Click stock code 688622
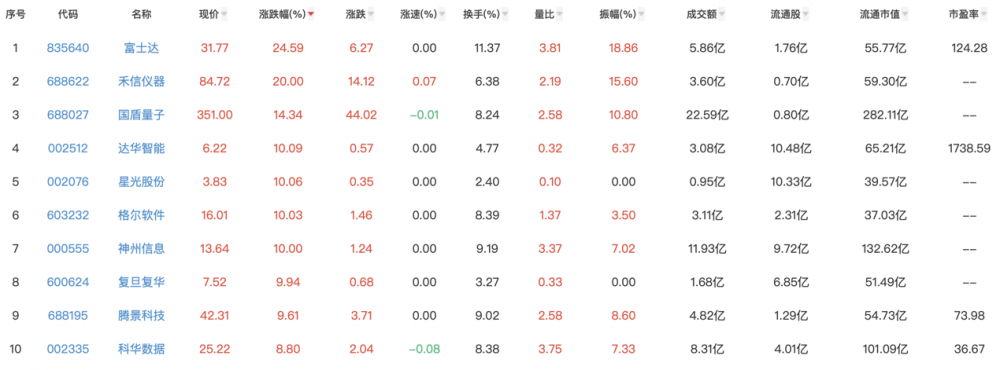Viewport: 1000px width, 370px height. click(68, 81)
